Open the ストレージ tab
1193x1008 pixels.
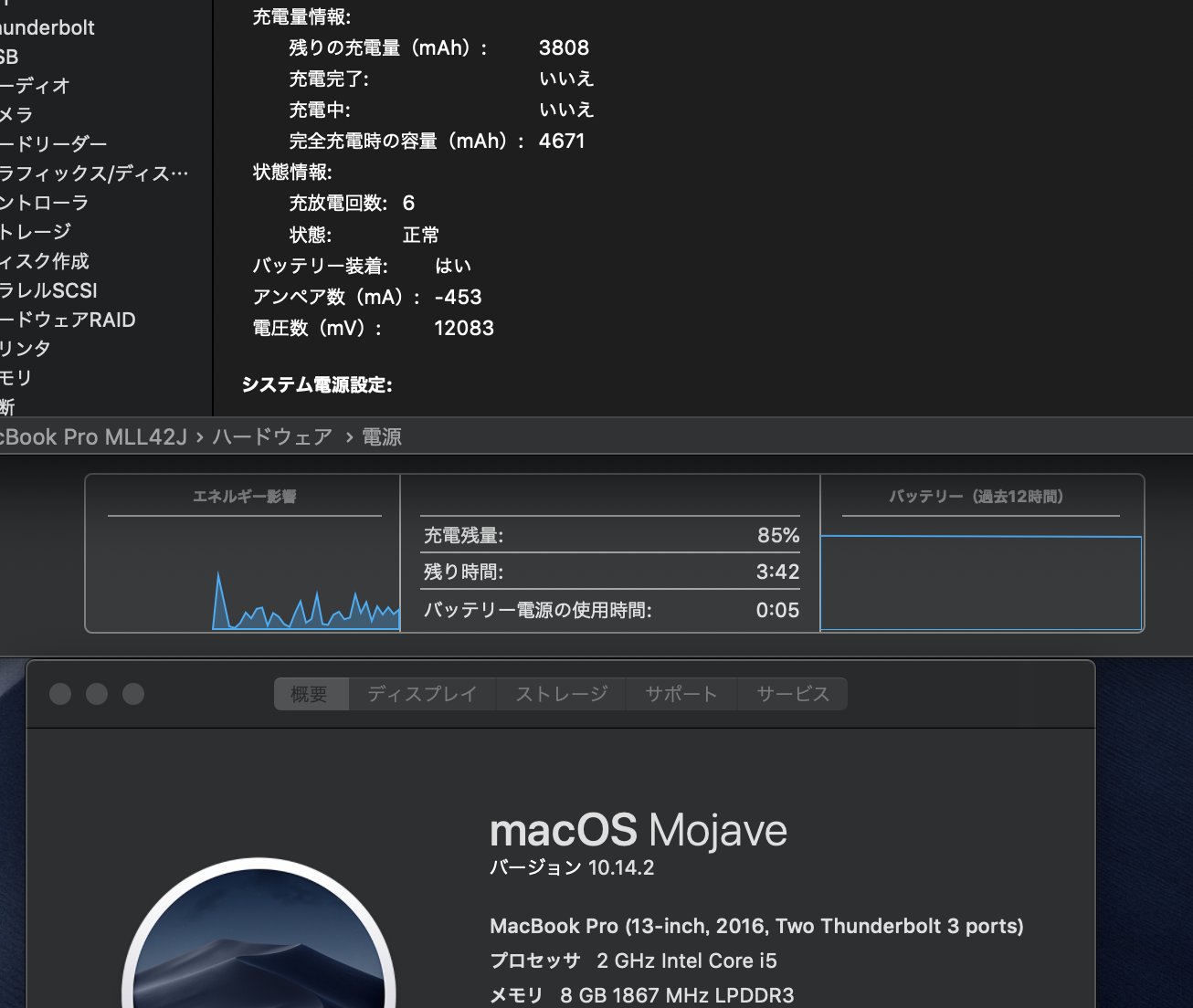pyautogui.click(x=561, y=694)
